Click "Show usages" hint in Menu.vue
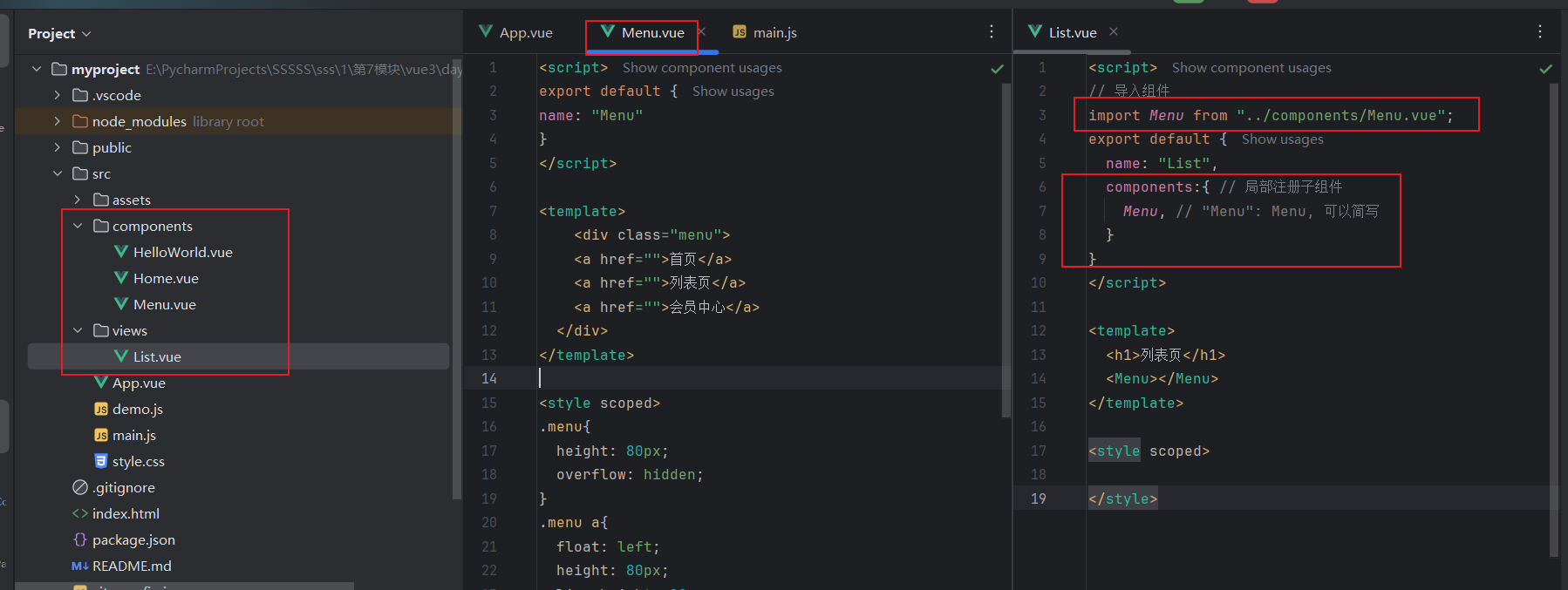Screen dimensions: 1568x590 [733, 92]
